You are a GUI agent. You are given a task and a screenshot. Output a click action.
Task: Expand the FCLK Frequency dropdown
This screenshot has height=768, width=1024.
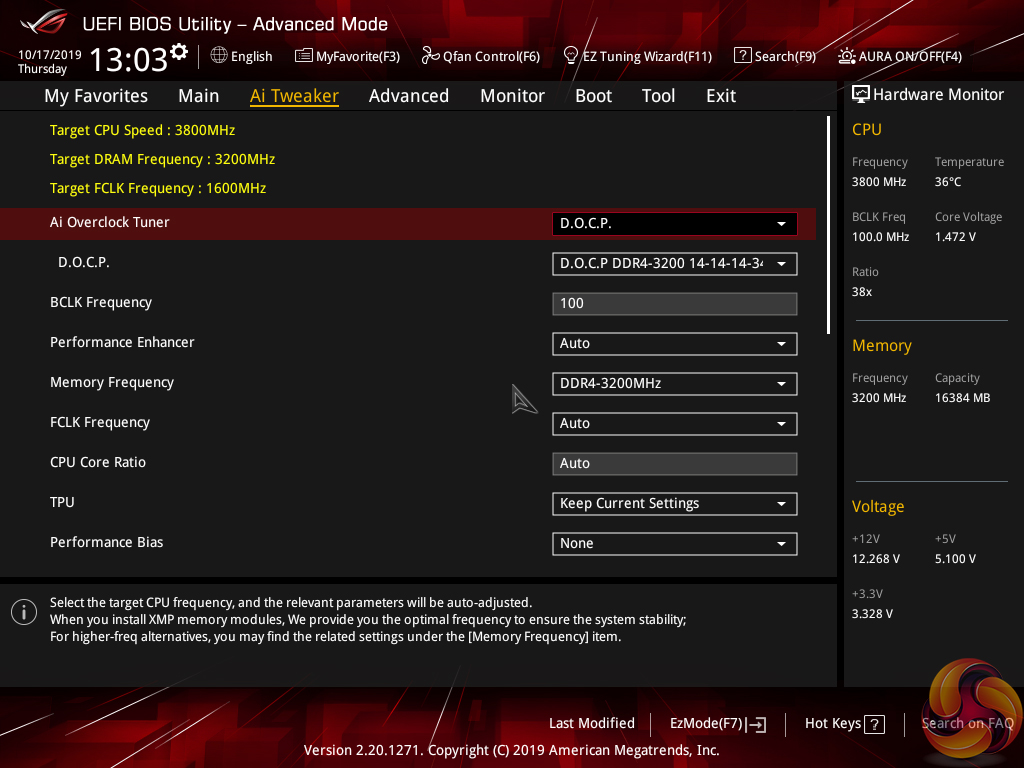click(675, 424)
